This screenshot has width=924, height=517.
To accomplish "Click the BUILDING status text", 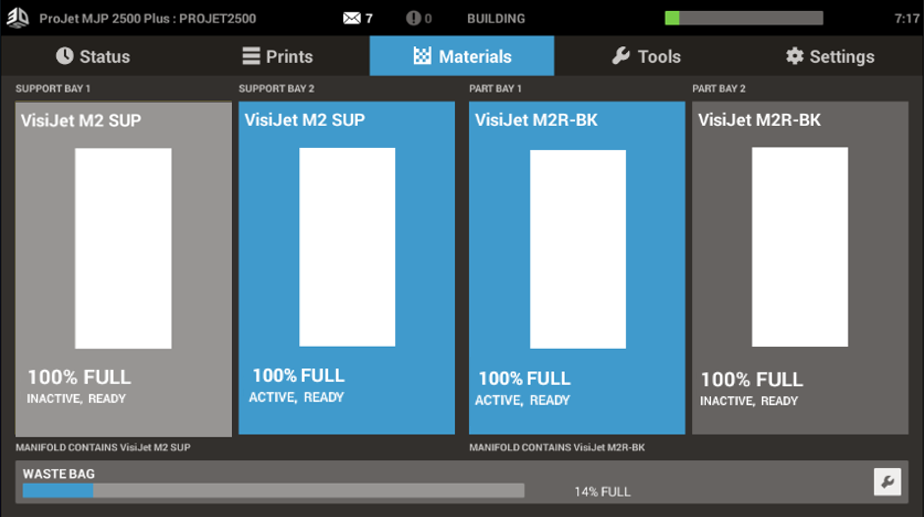I will pyautogui.click(x=496, y=18).
